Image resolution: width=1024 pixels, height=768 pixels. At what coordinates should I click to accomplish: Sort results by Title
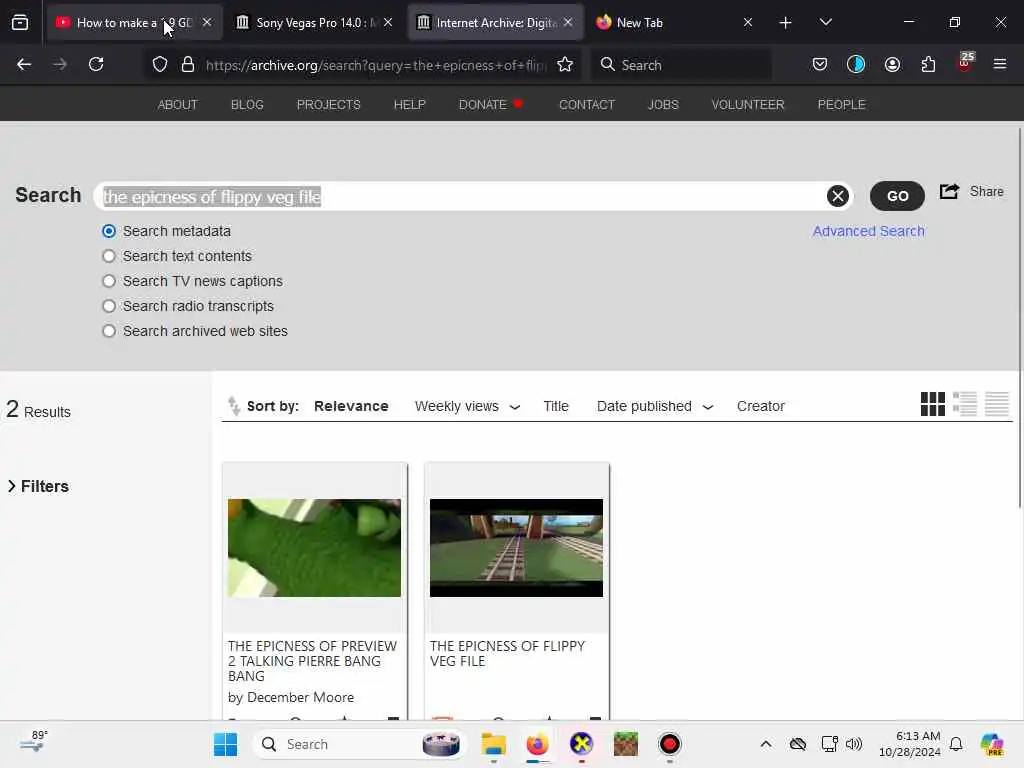[x=556, y=406]
